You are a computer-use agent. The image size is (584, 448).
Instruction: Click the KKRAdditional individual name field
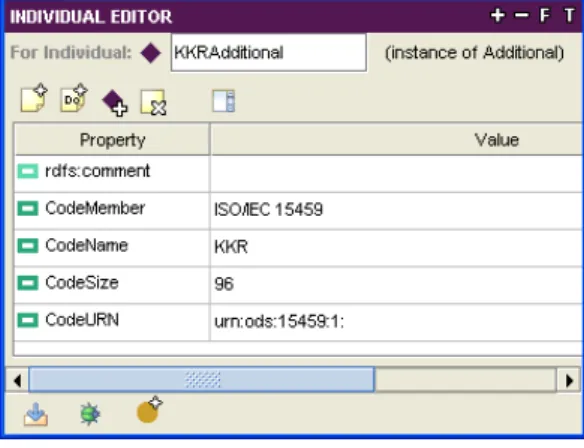[269, 53]
